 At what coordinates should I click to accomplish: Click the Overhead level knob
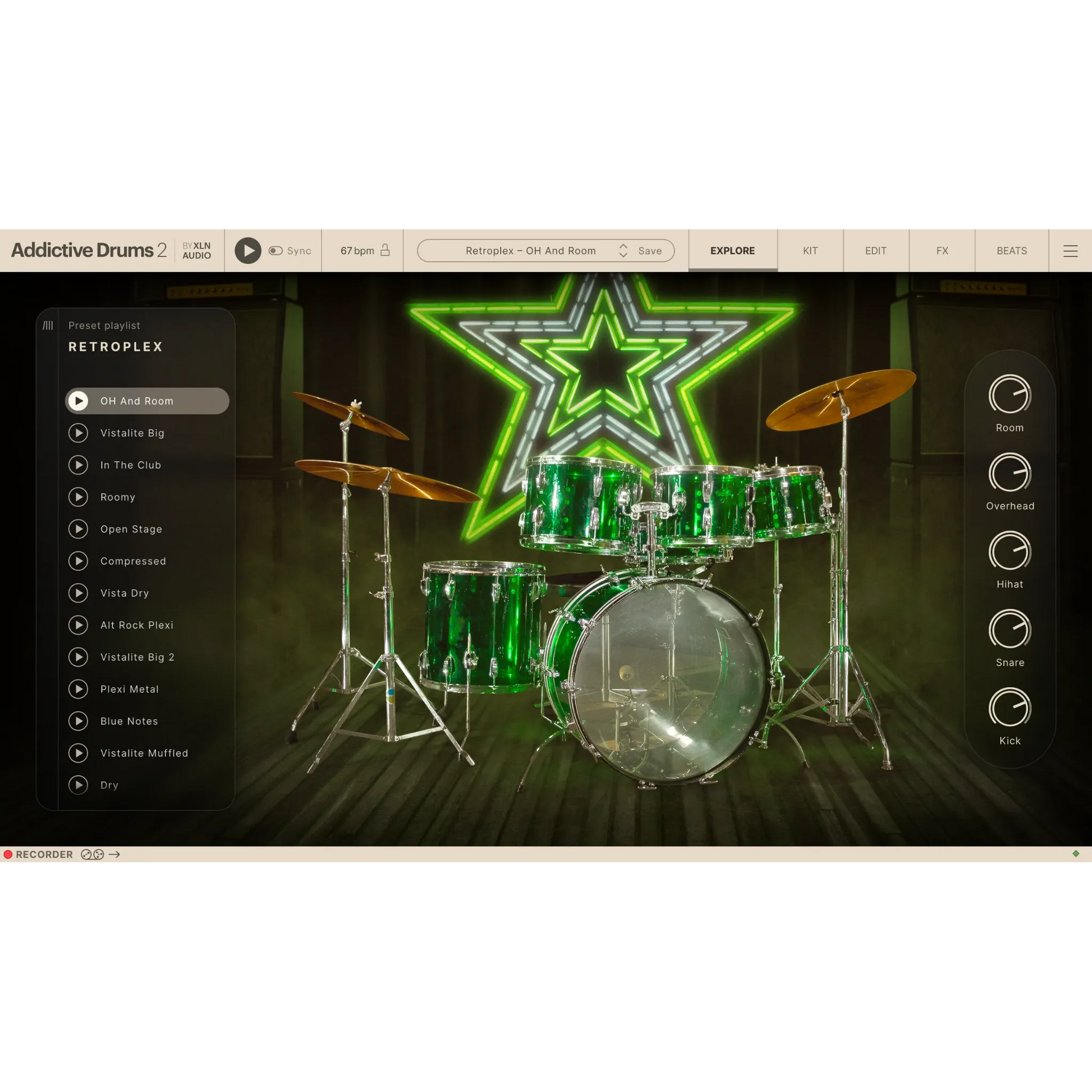[1010, 472]
